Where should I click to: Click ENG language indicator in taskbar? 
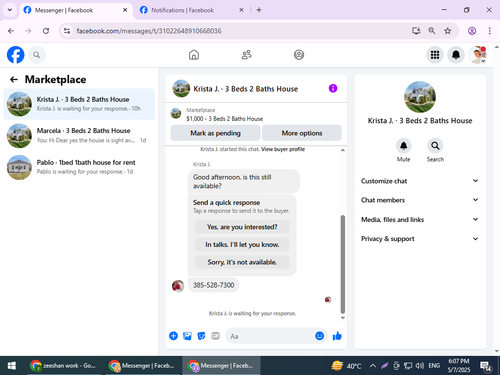coord(434,366)
